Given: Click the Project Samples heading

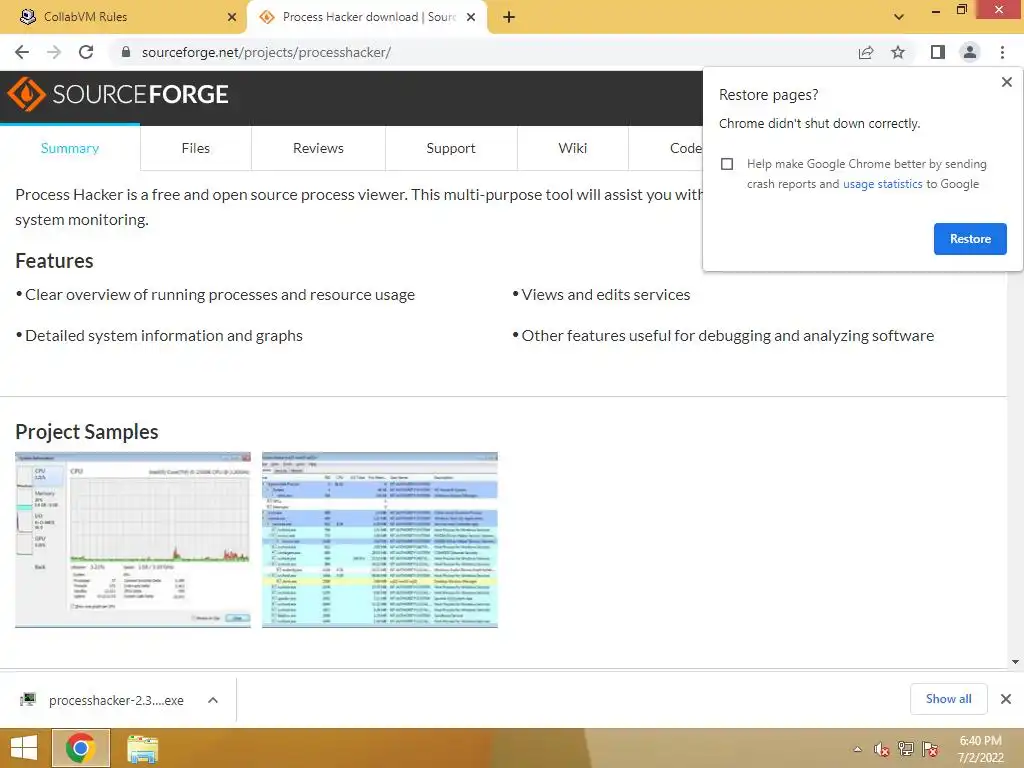Looking at the screenshot, I should (87, 432).
